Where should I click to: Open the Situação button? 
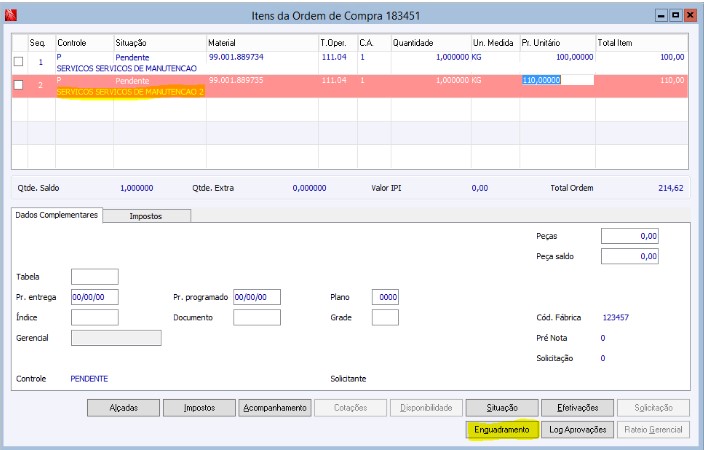[502, 408]
